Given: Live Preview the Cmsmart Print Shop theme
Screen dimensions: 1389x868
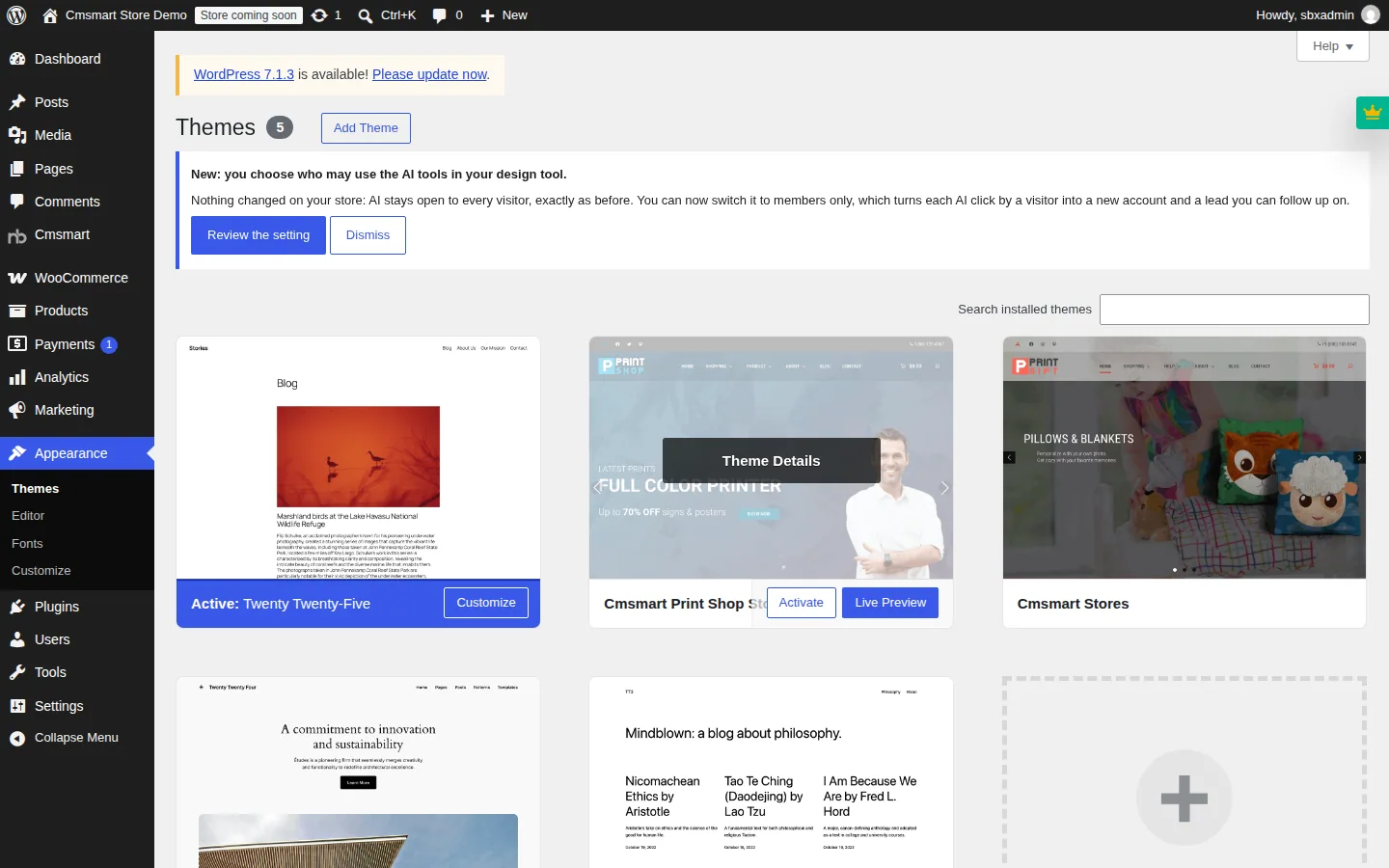Looking at the screenshot, I should click(x=890, y=603).
